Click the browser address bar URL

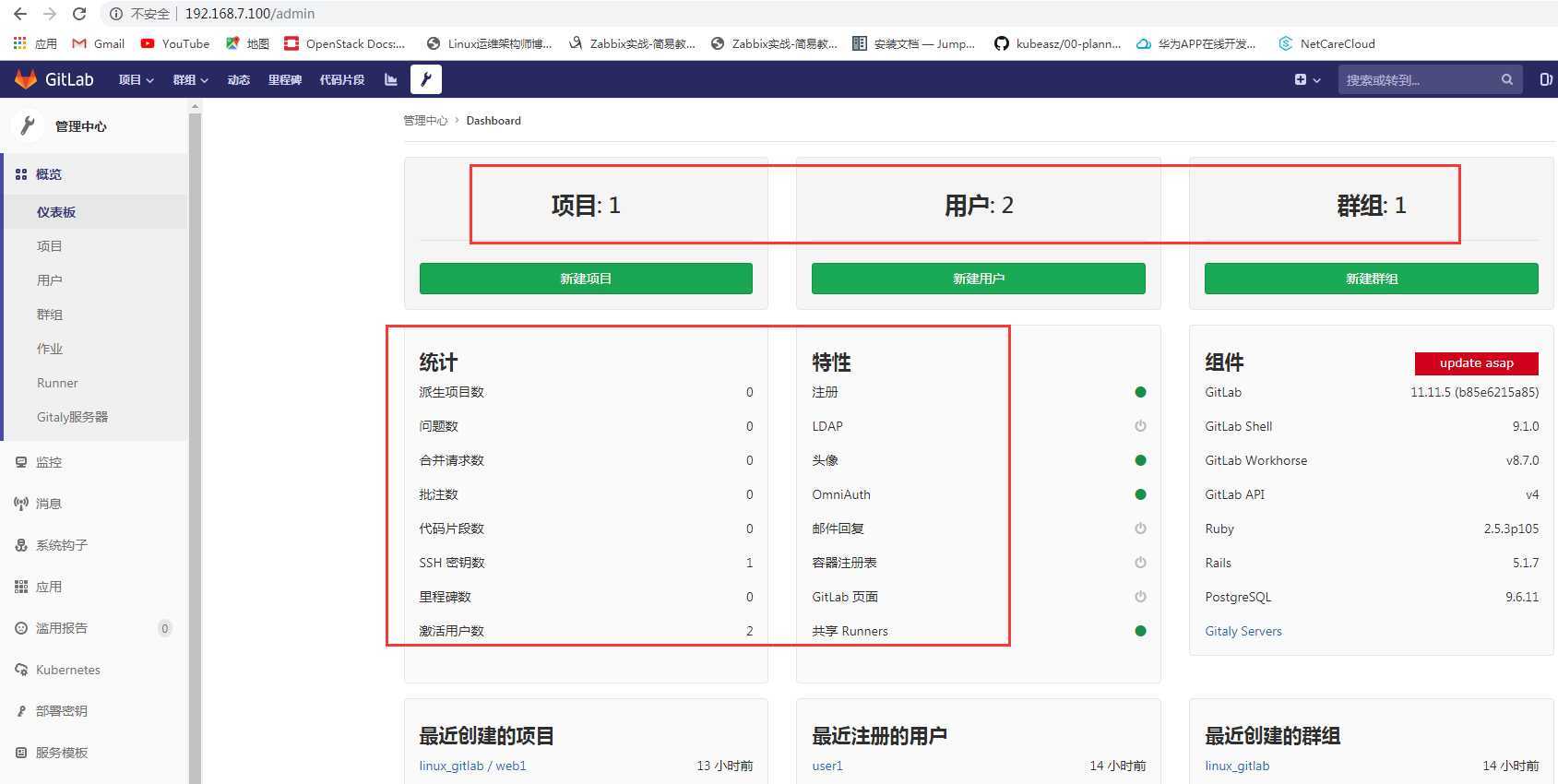click(x=250, y=14)
